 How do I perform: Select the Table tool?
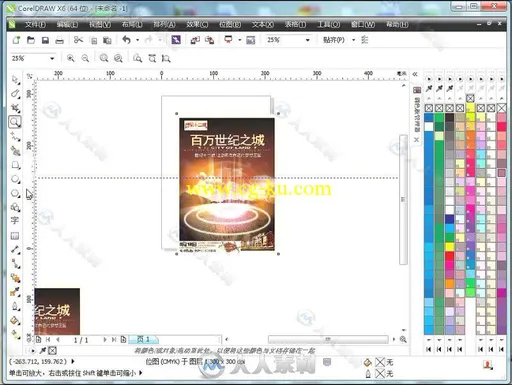coord(15,236)
